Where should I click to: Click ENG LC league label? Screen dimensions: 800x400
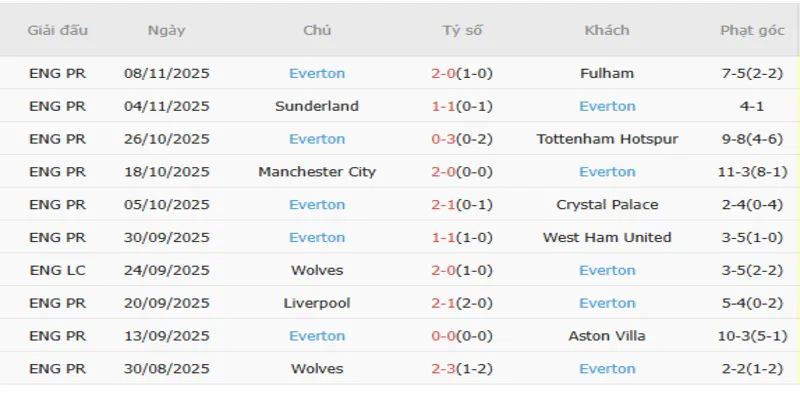[58, 270]
